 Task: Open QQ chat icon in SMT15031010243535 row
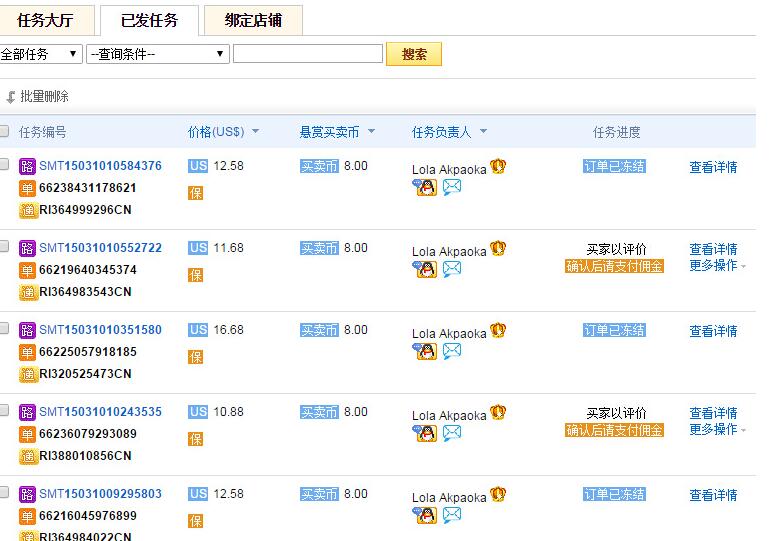(x=425, y=433)
